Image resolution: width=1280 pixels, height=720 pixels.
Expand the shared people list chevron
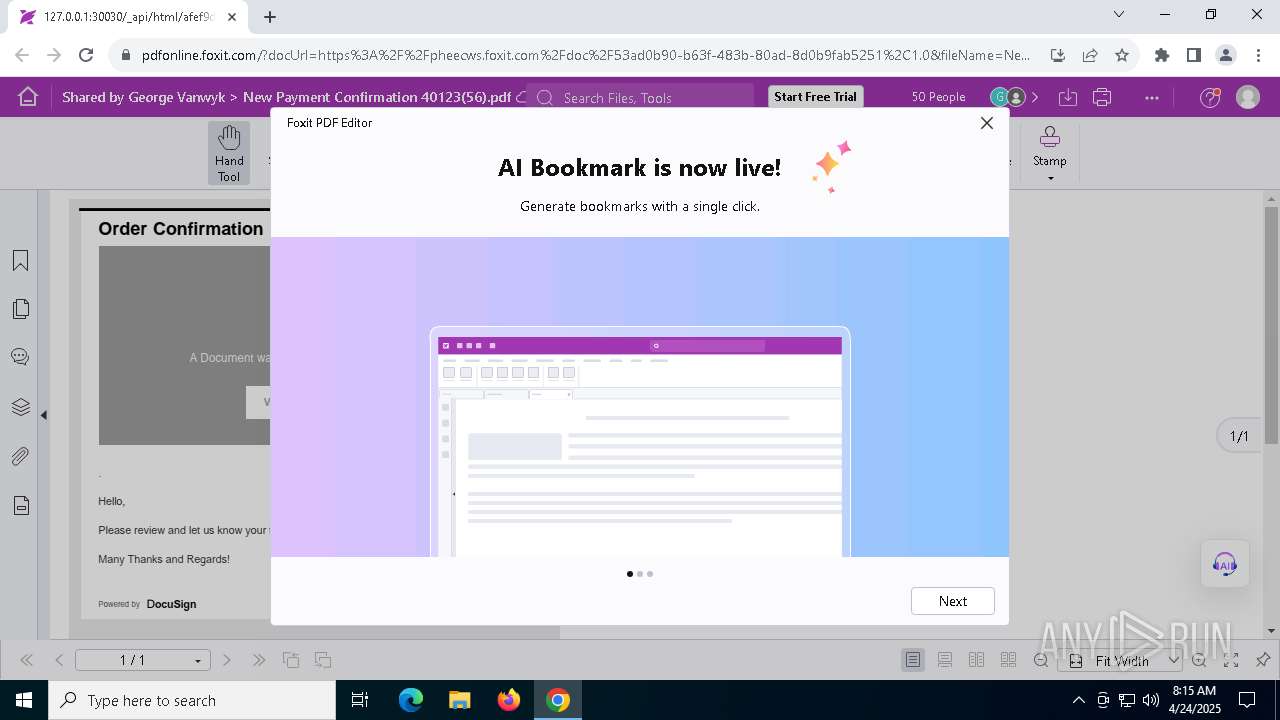tap(1035, 97)
